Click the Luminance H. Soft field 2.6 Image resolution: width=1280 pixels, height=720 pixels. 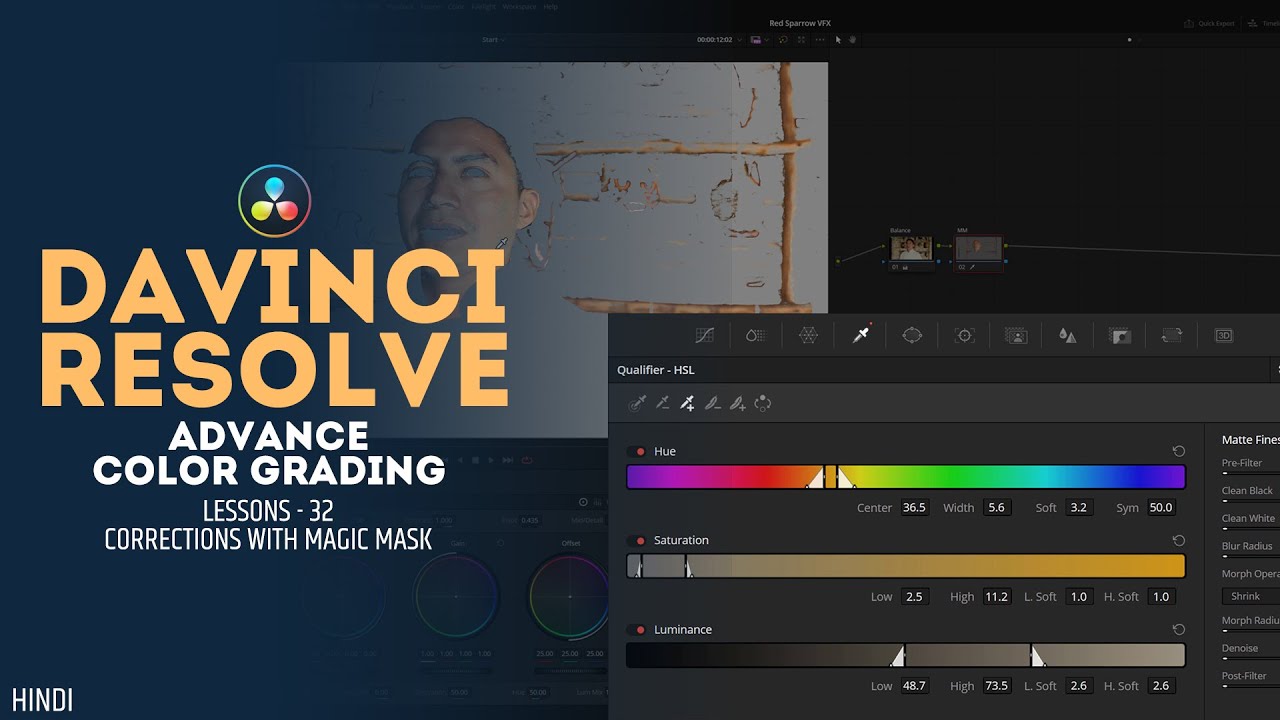(x=1161, y=685)
